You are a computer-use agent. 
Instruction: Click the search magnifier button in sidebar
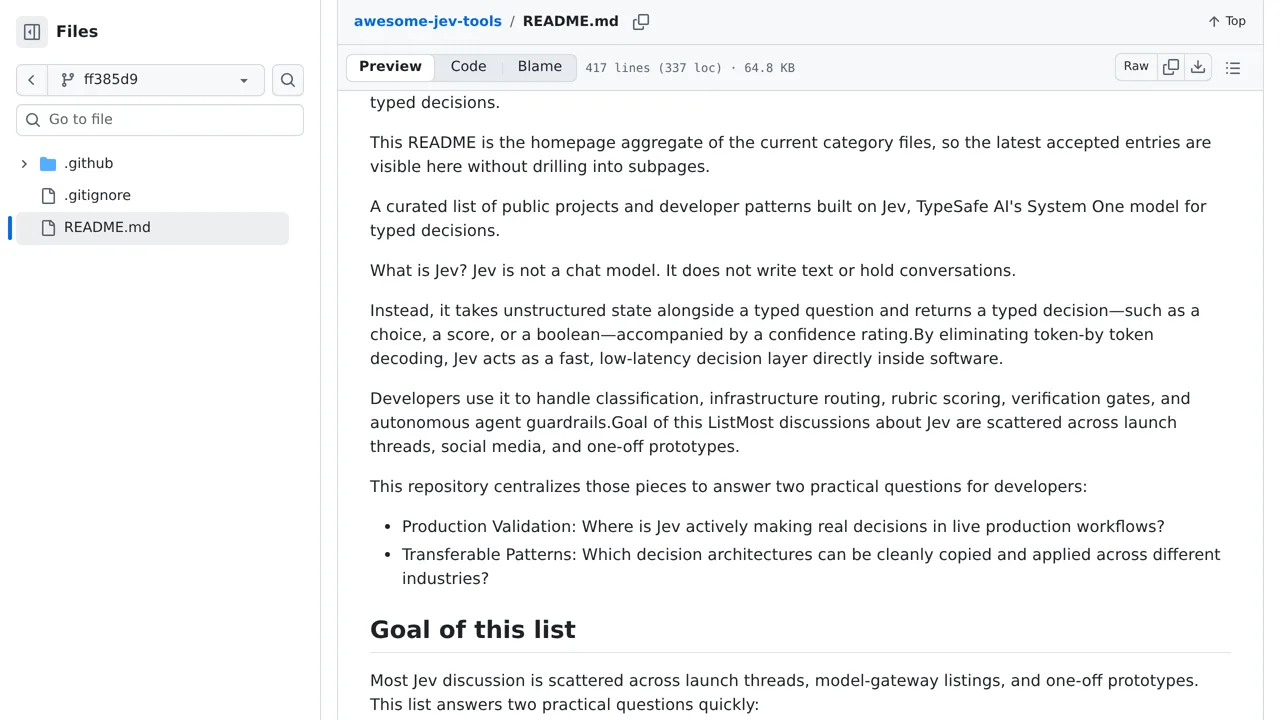tap(288, 80)
